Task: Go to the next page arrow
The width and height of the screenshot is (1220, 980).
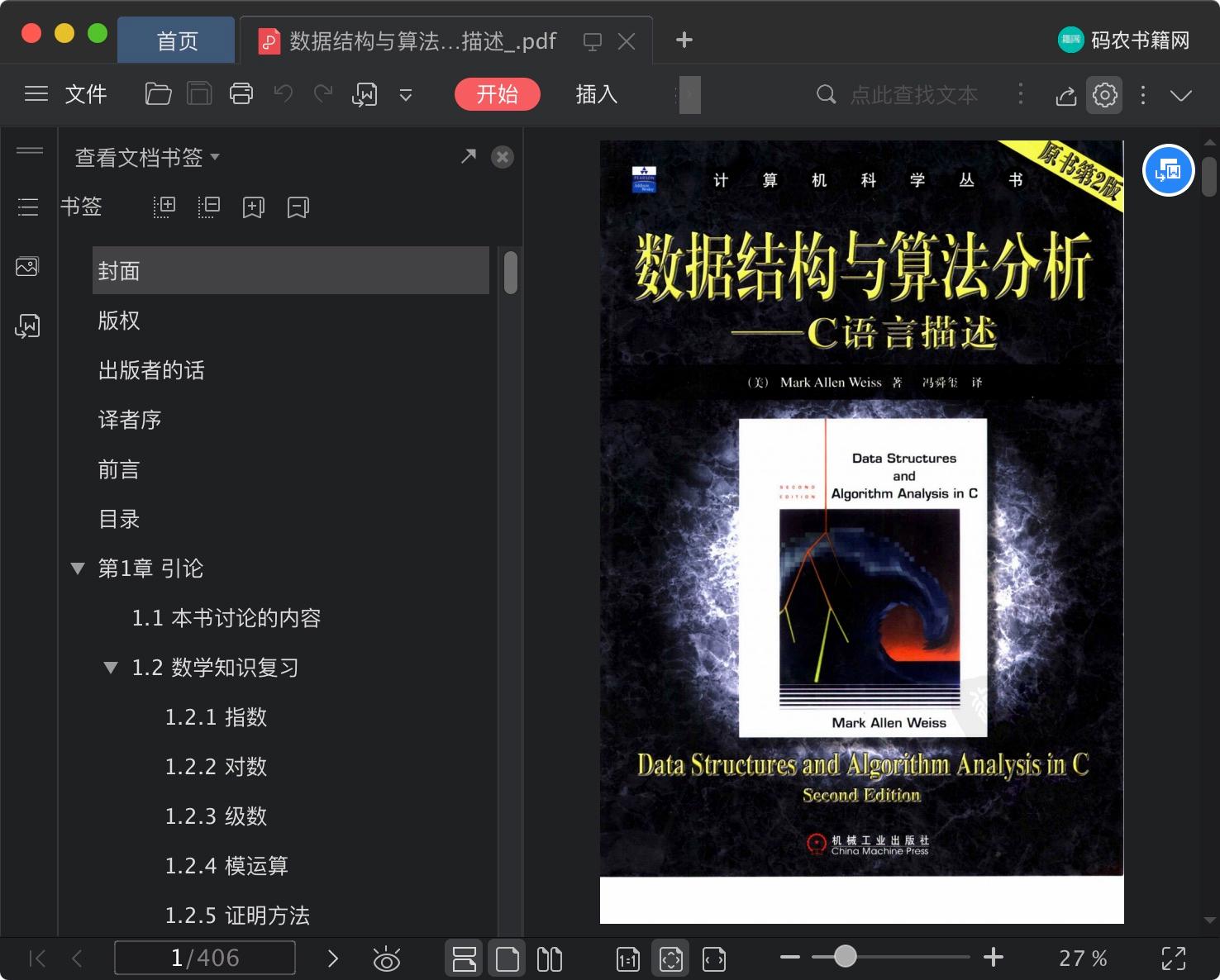Action: coord(333,959)
